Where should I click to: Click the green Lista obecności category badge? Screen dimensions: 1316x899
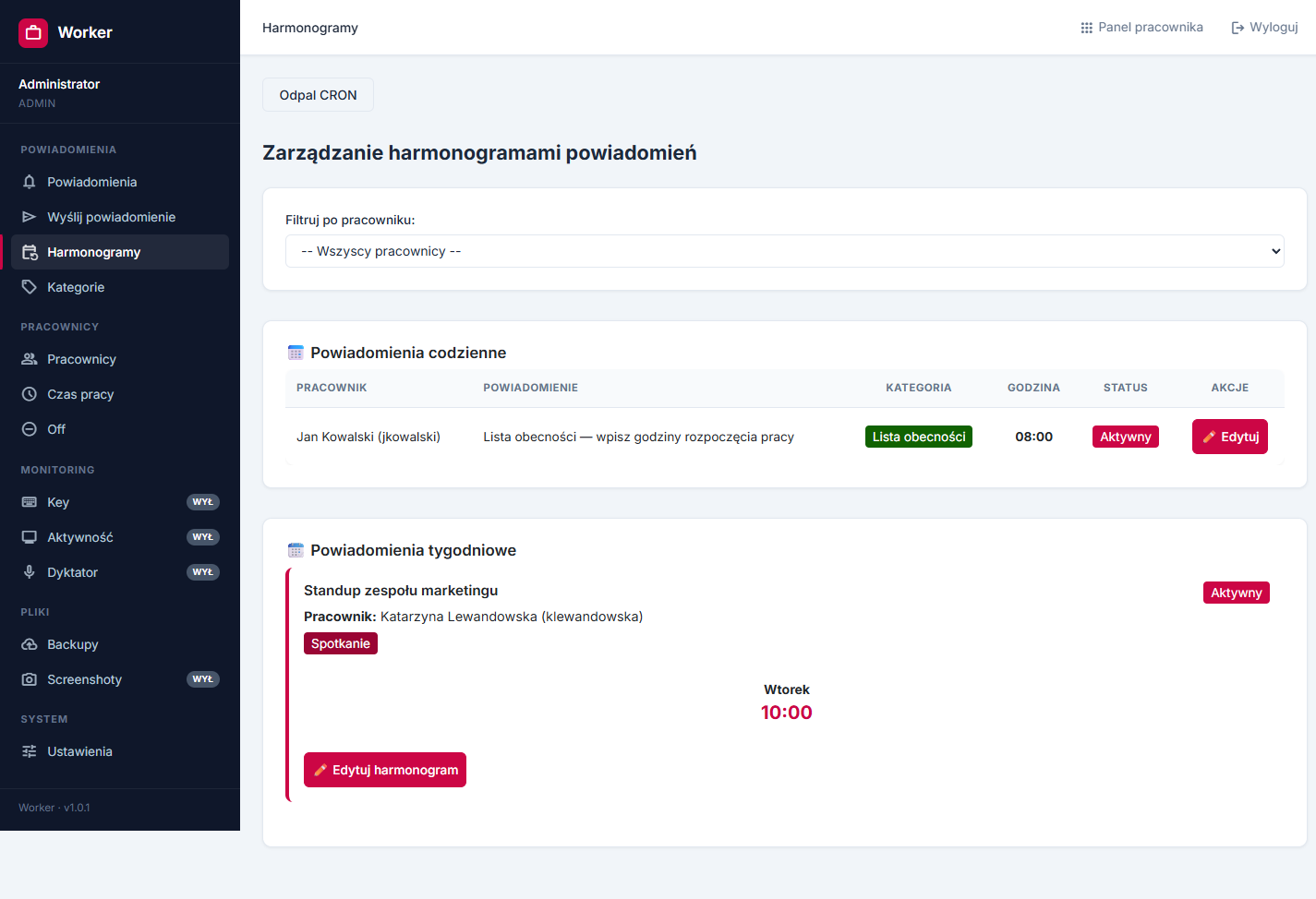[919, 437]
